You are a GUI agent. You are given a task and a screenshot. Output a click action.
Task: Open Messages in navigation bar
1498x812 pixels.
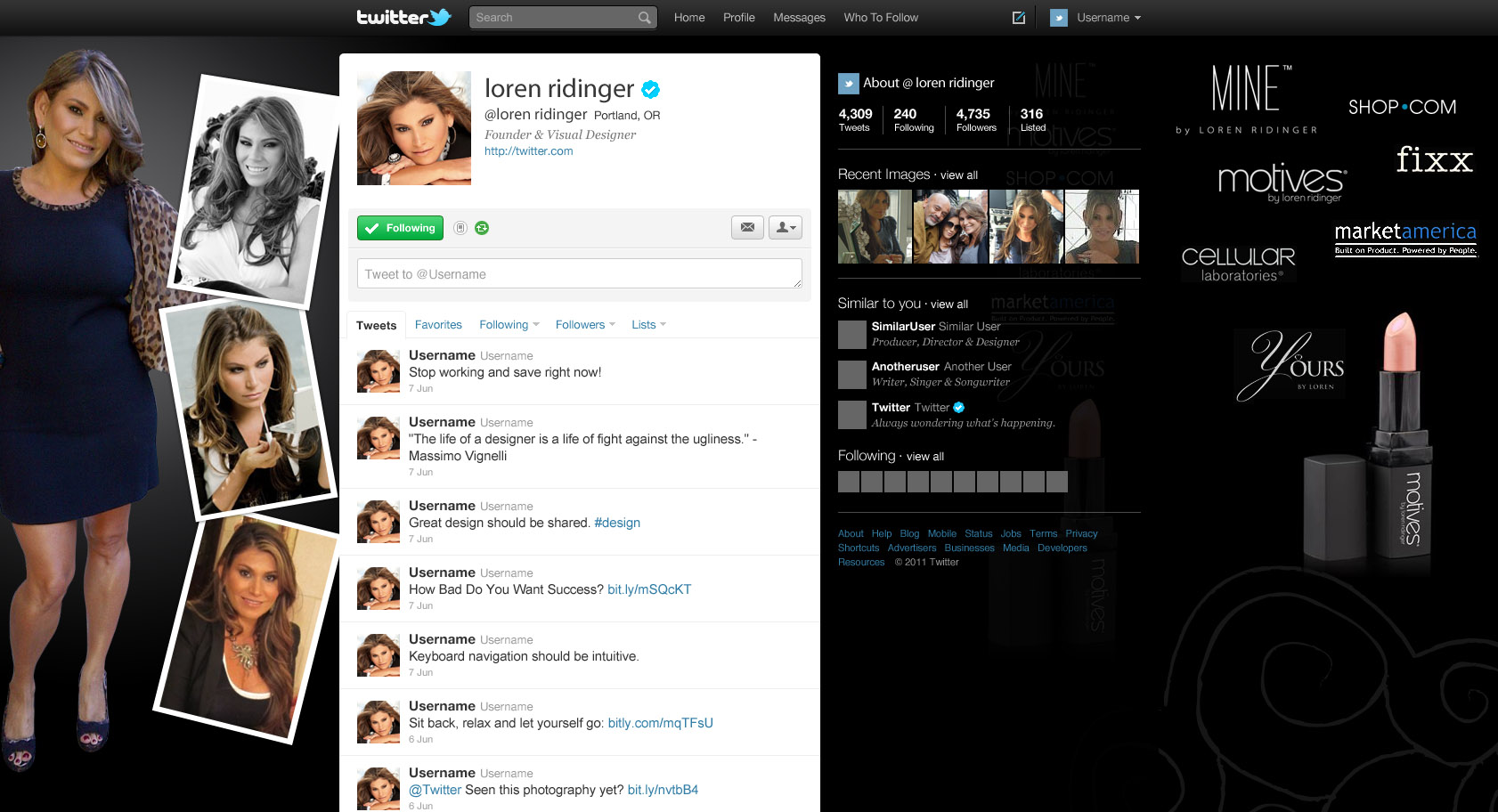coord(799,18)
